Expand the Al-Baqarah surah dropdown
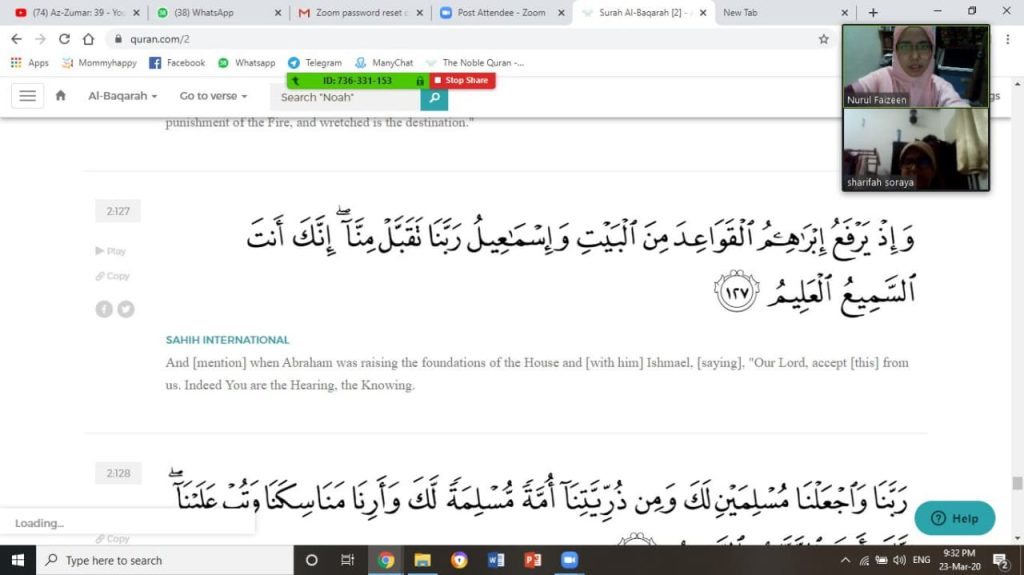Image resolution: width=1024 pixels, height=575 pixels. (122, 96)
